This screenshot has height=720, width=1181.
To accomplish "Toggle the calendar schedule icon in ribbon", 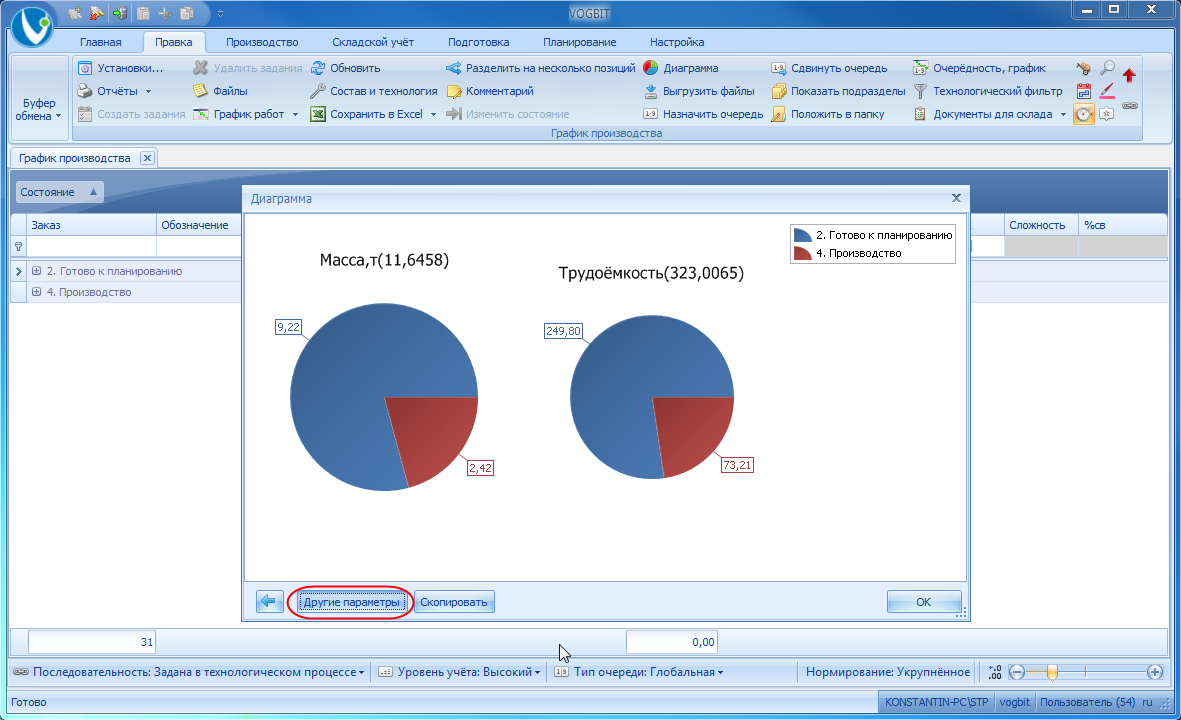I will click(1083, 91).
